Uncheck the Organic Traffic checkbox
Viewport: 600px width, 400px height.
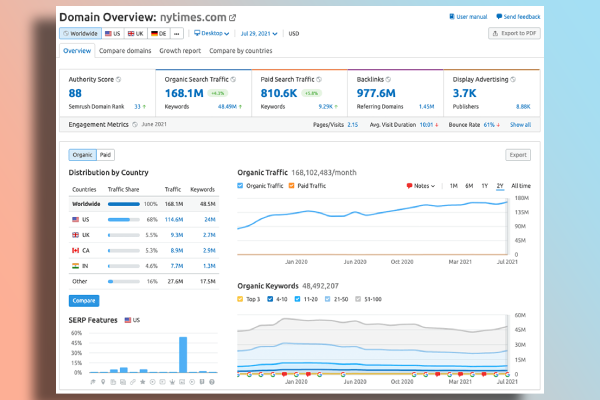[240, 186]
